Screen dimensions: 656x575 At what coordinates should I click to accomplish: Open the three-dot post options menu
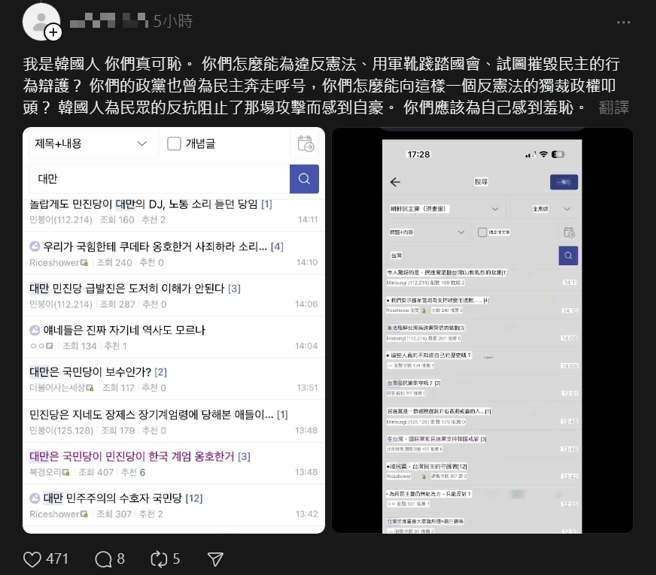[x=623, y=22]
